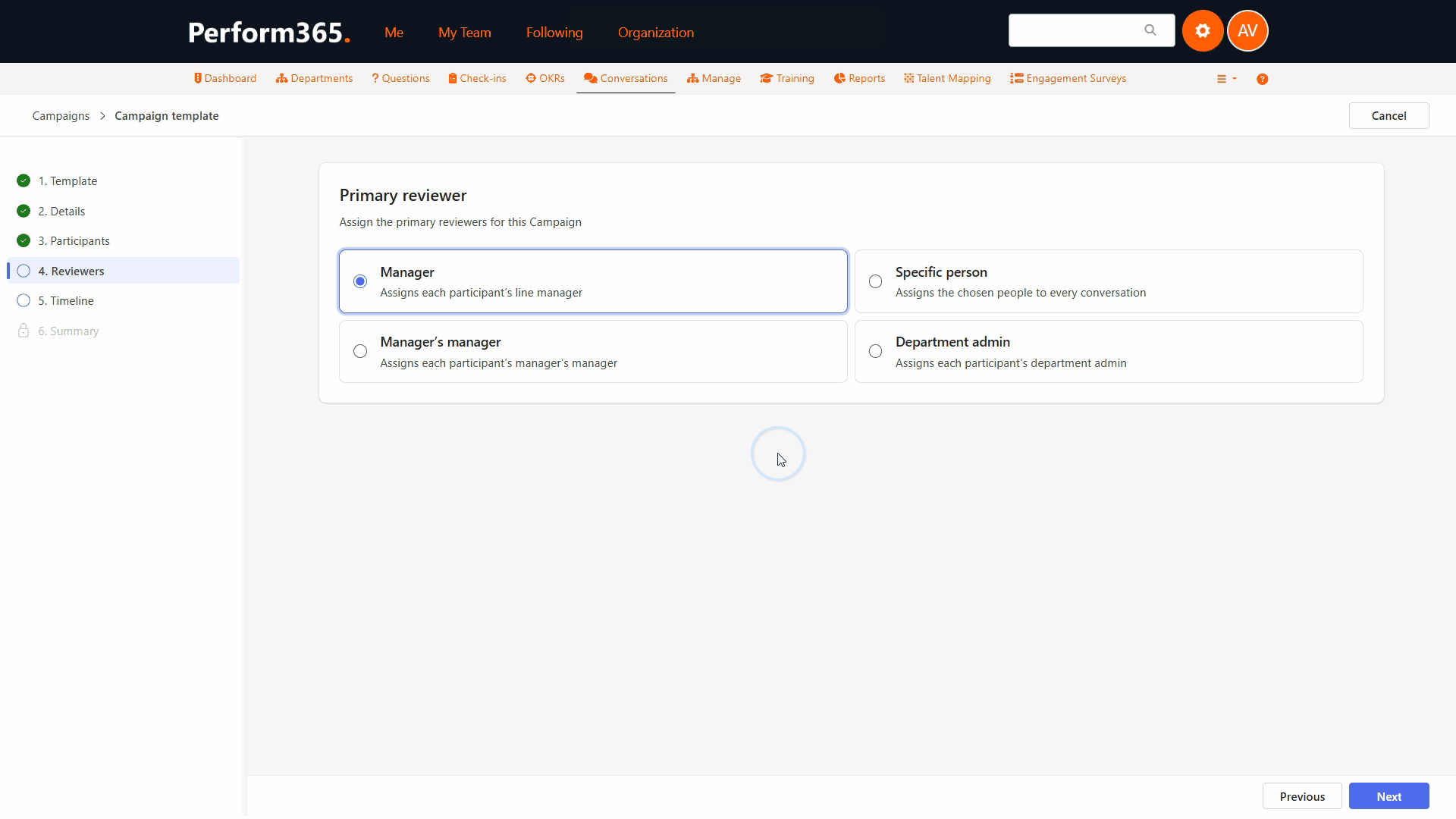Viewport: 1456px width, 819px height.
Task: Open Organization in top navigation
Action: point(656,33)
